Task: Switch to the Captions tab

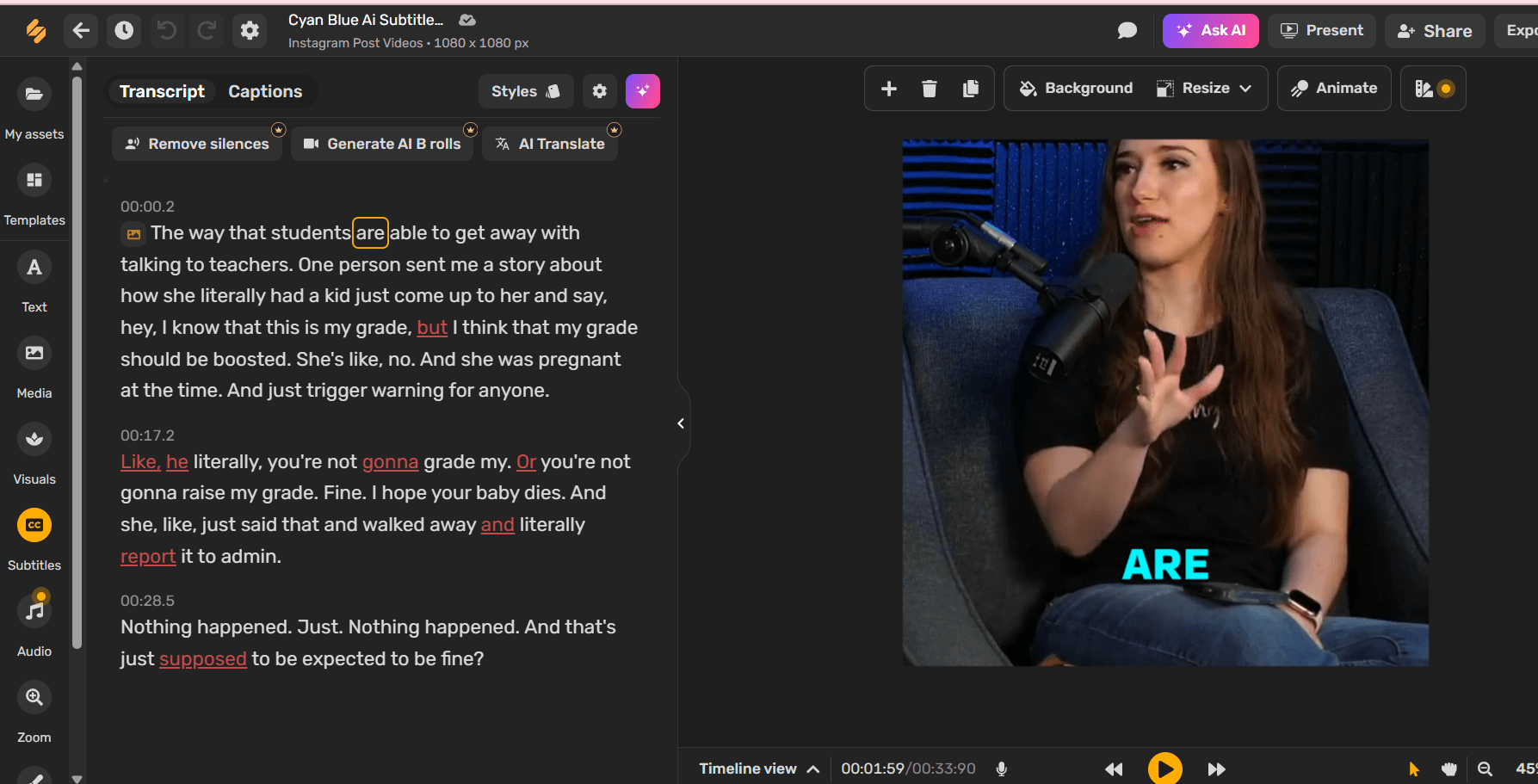Action: (x=265, y=91)
